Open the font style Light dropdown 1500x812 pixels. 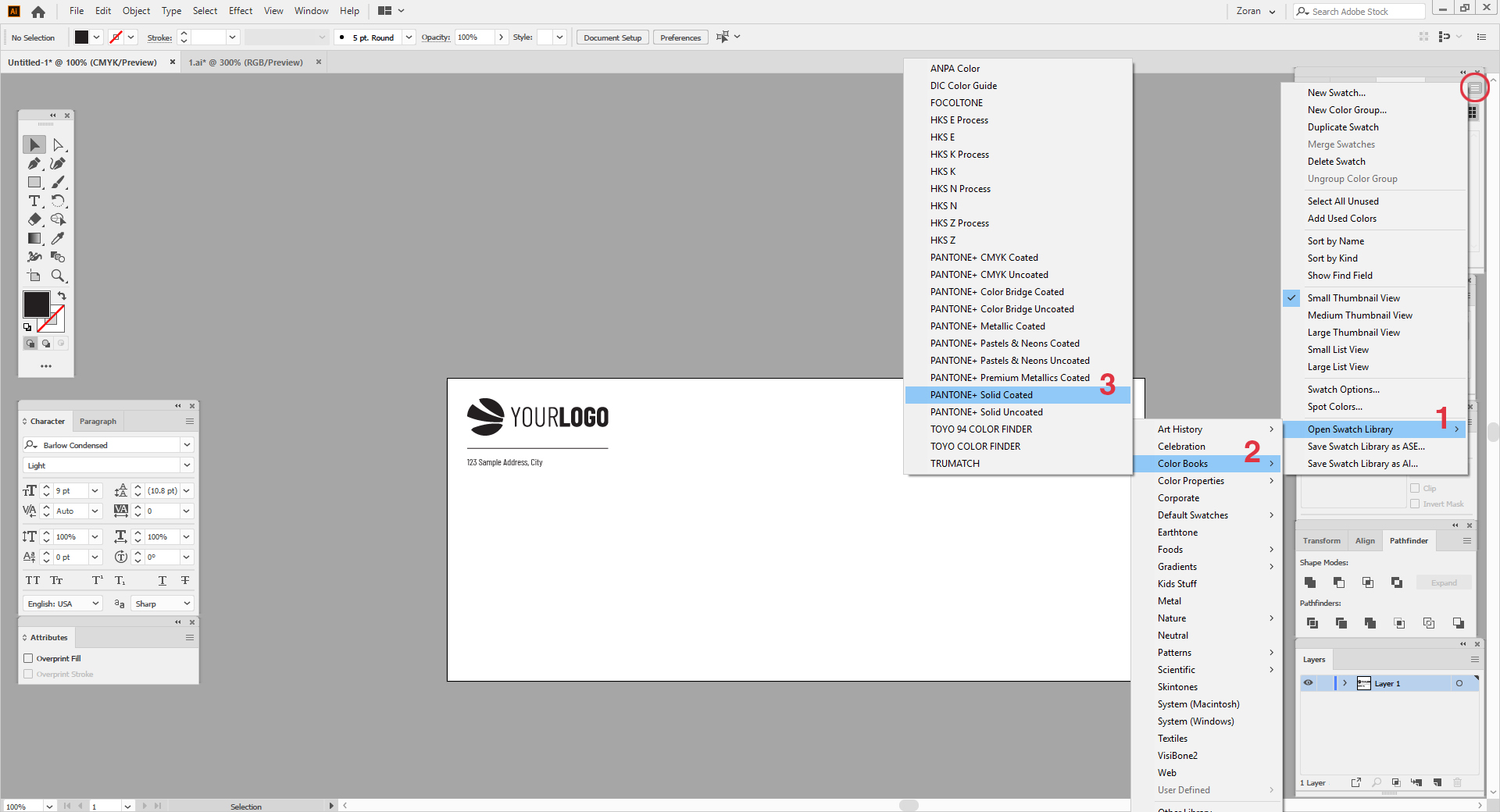[187, 465]
